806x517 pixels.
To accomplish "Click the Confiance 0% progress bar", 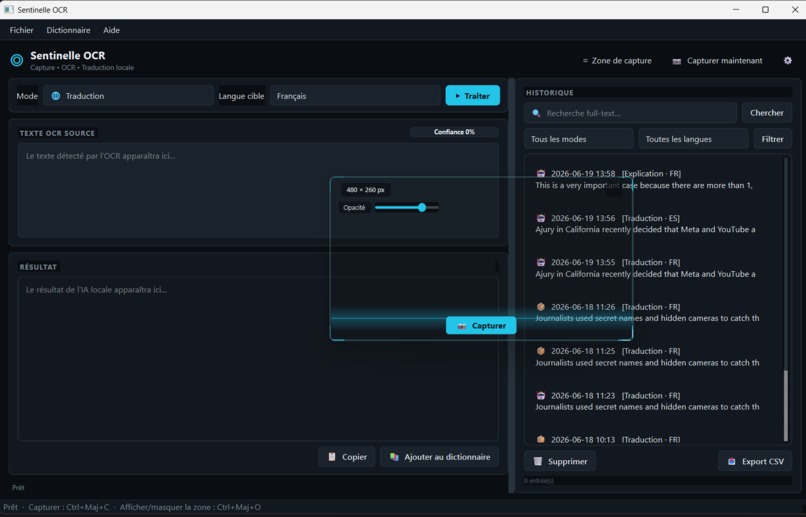I will 454,132.
